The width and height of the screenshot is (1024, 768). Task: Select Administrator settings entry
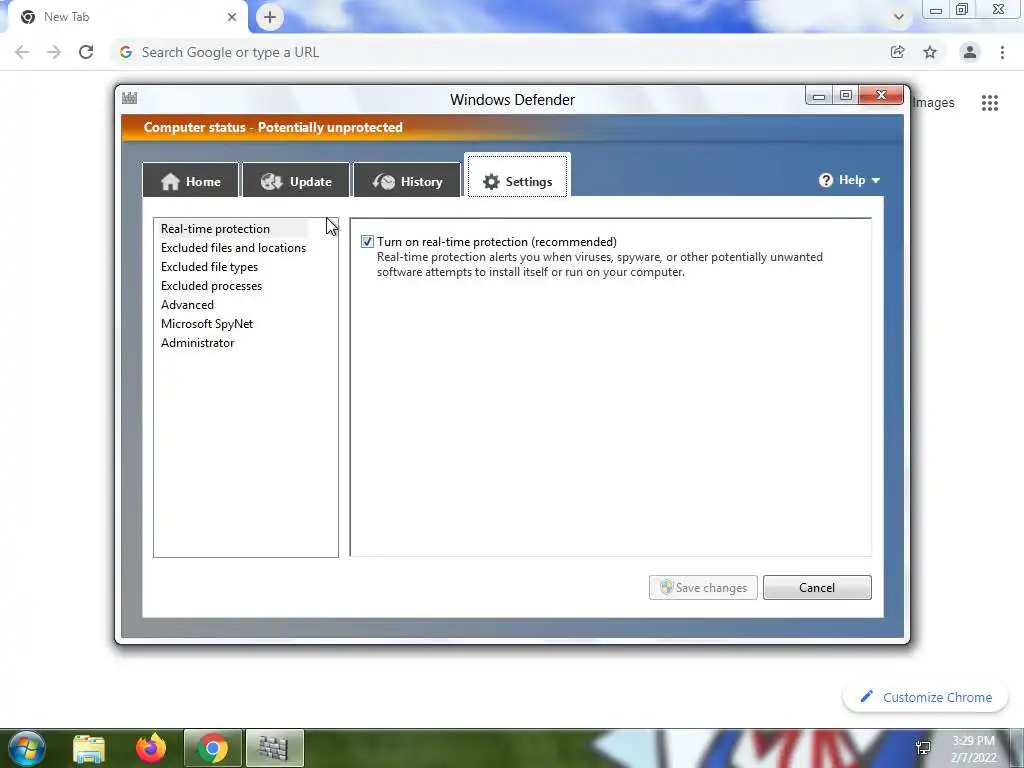coord(197,342)
